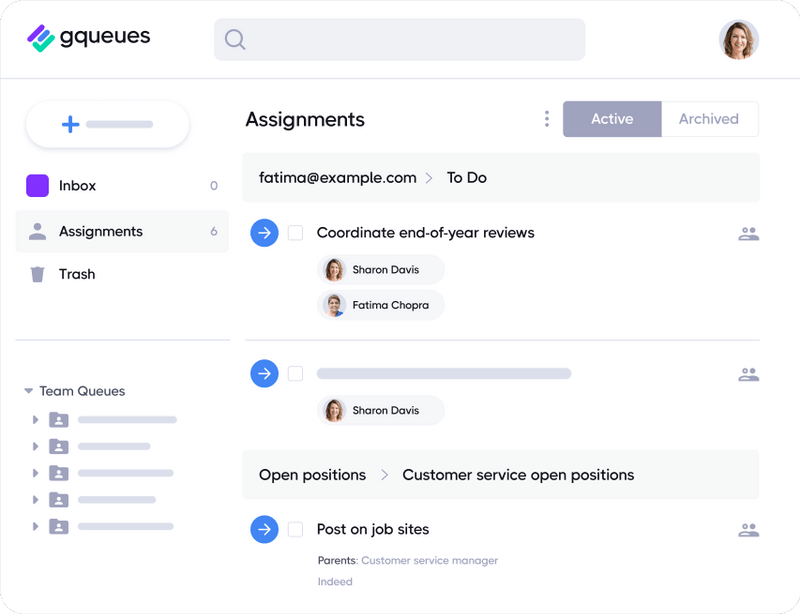Open the search magnifier icon
Viewport: 800px width, 614px height.
click(x=234, y=39)
